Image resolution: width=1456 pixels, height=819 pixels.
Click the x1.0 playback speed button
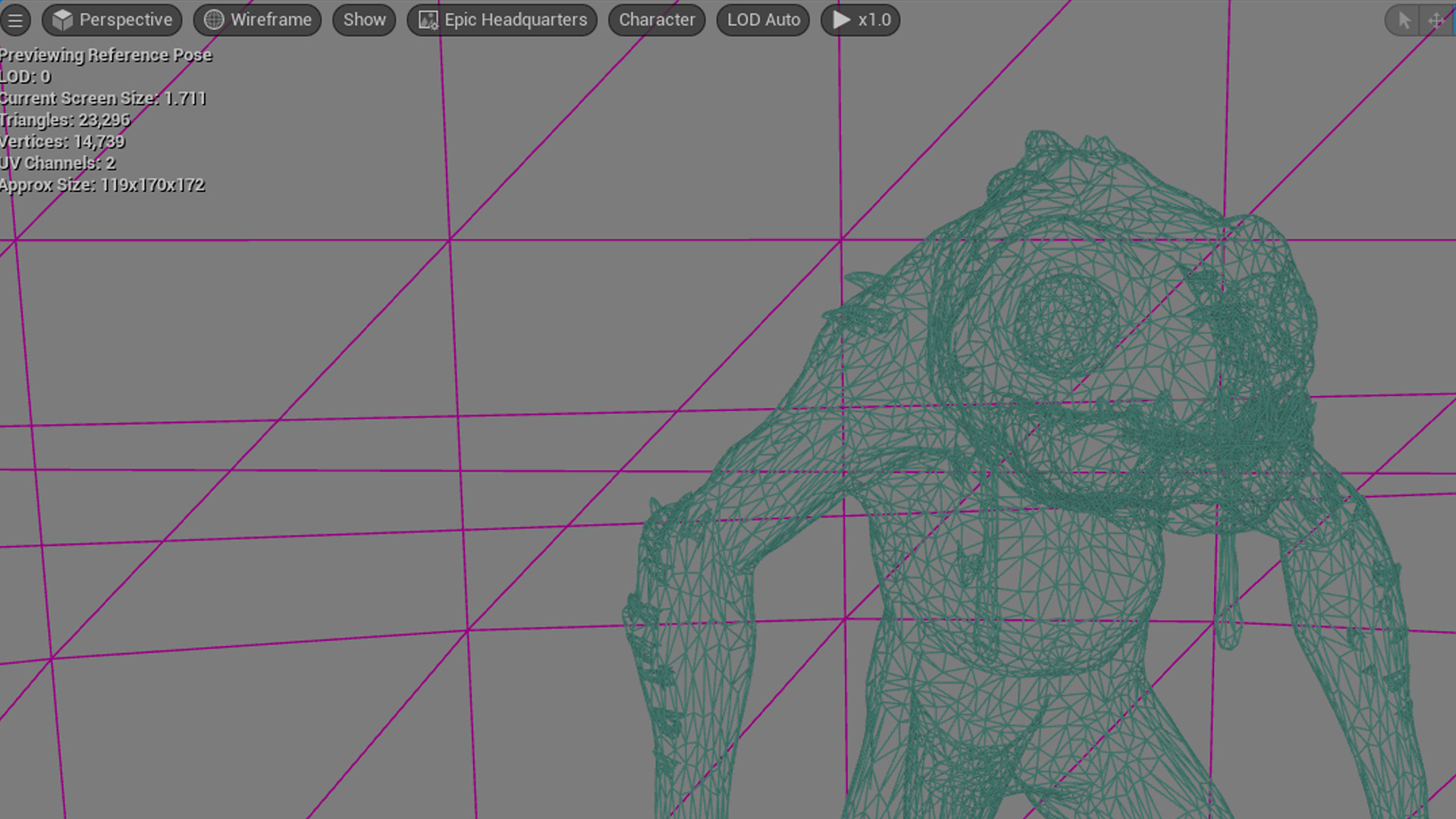click(861, 20)
